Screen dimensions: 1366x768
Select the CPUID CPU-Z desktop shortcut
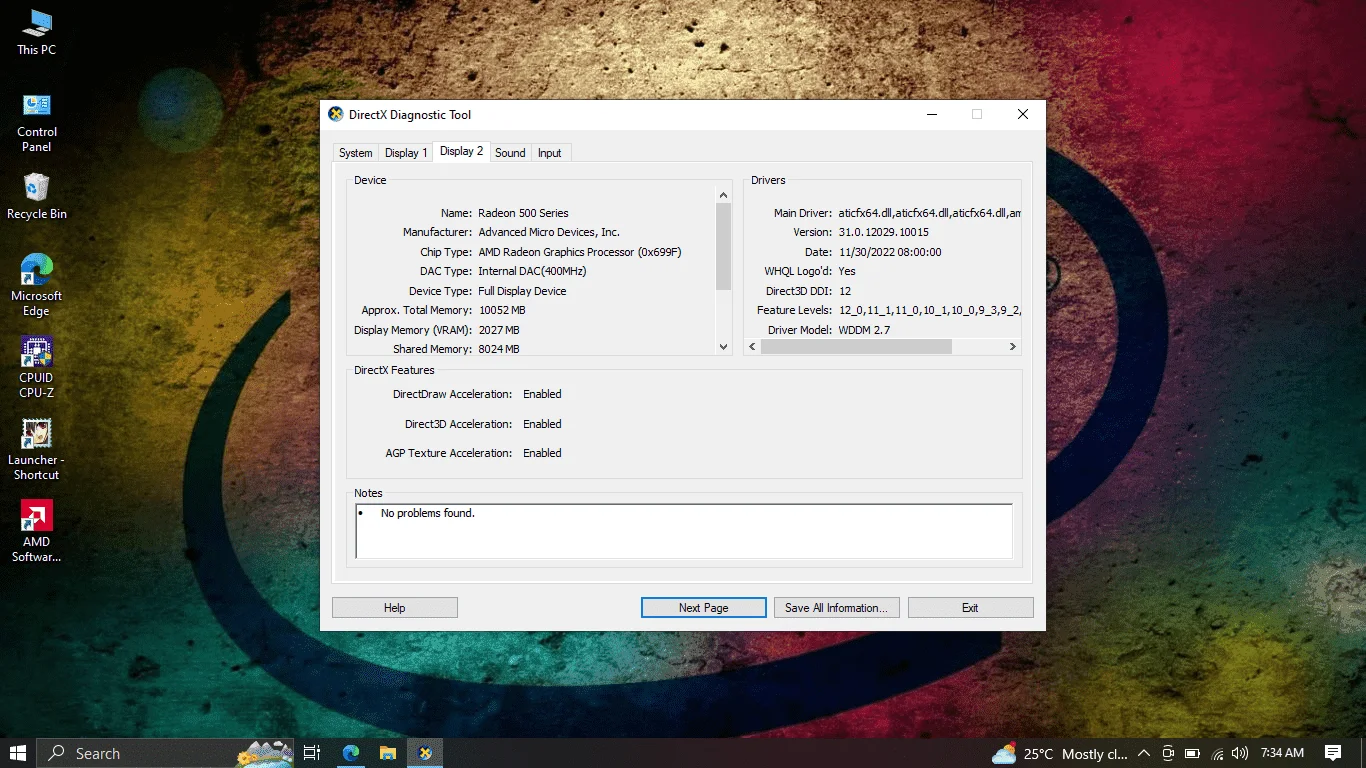(36, 368)
